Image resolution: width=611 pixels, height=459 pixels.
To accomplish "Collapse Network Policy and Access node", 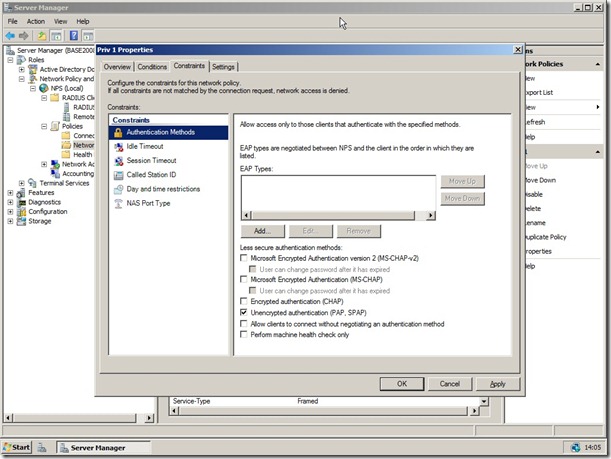I will coord(22,79).
